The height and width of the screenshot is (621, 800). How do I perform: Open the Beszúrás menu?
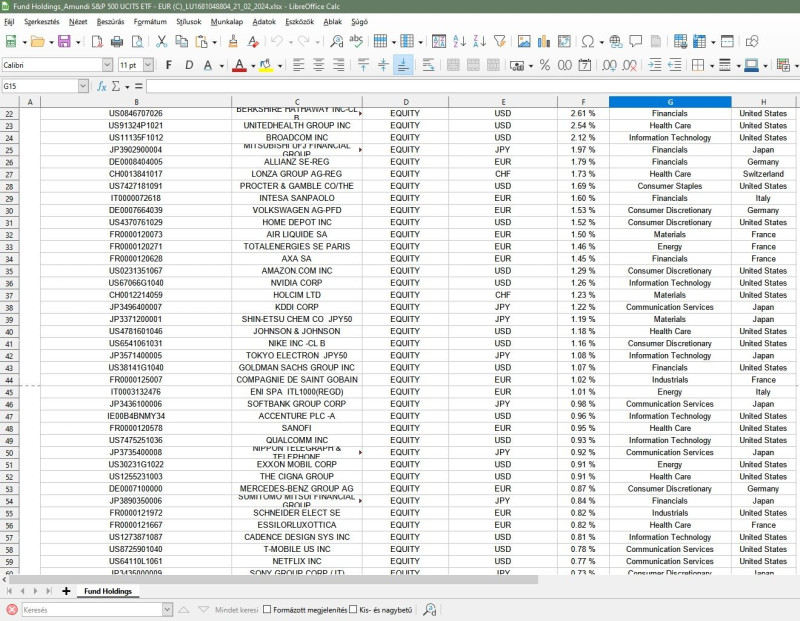(x=110, y=22)
